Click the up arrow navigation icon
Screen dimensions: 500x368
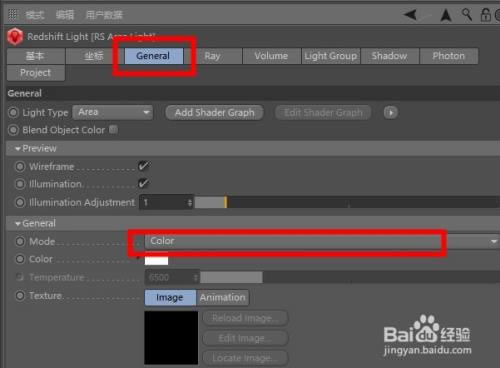446,15
